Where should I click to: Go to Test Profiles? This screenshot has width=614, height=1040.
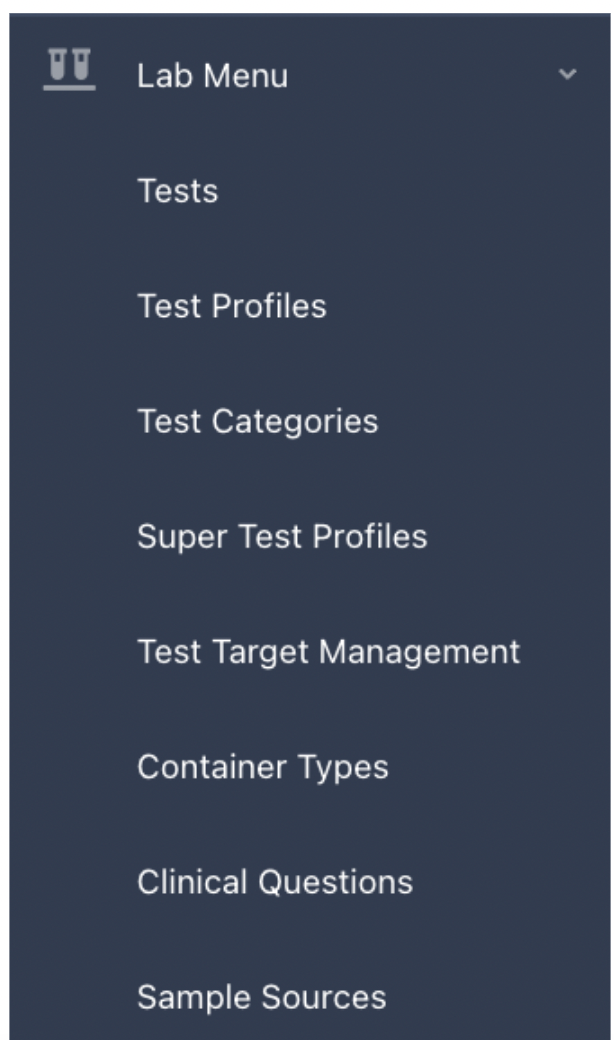pyautogui.click(x=232, y=306)
